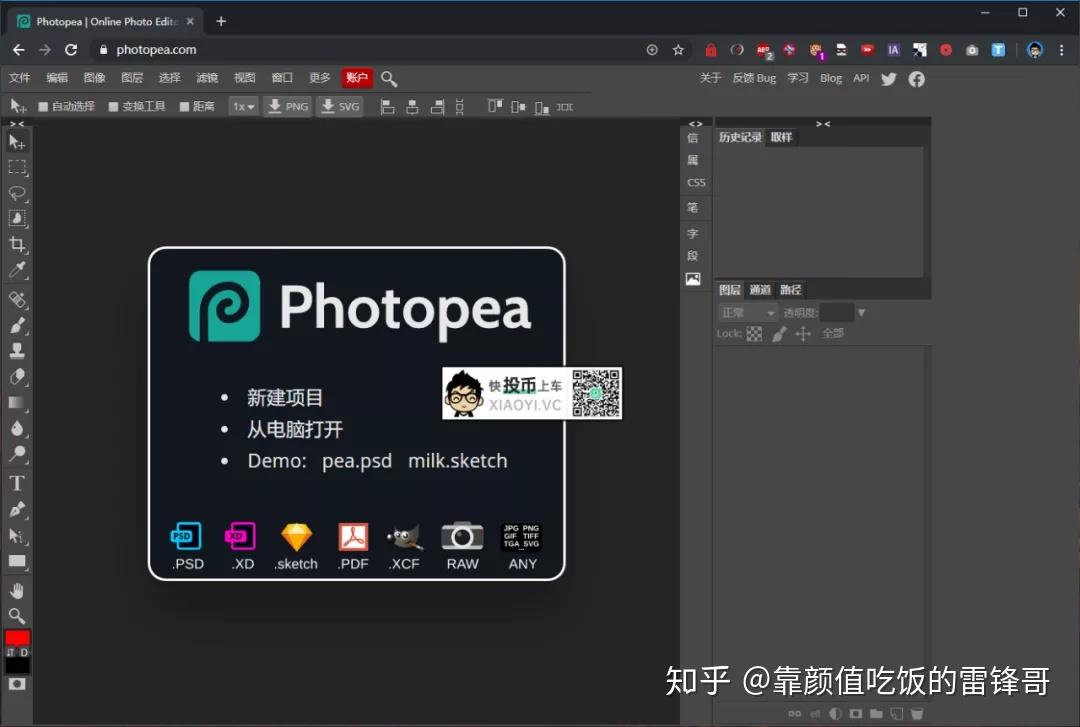Select the Type tool
The width and height of the screenshot is (1080, 727).
(x=17, y=483)
